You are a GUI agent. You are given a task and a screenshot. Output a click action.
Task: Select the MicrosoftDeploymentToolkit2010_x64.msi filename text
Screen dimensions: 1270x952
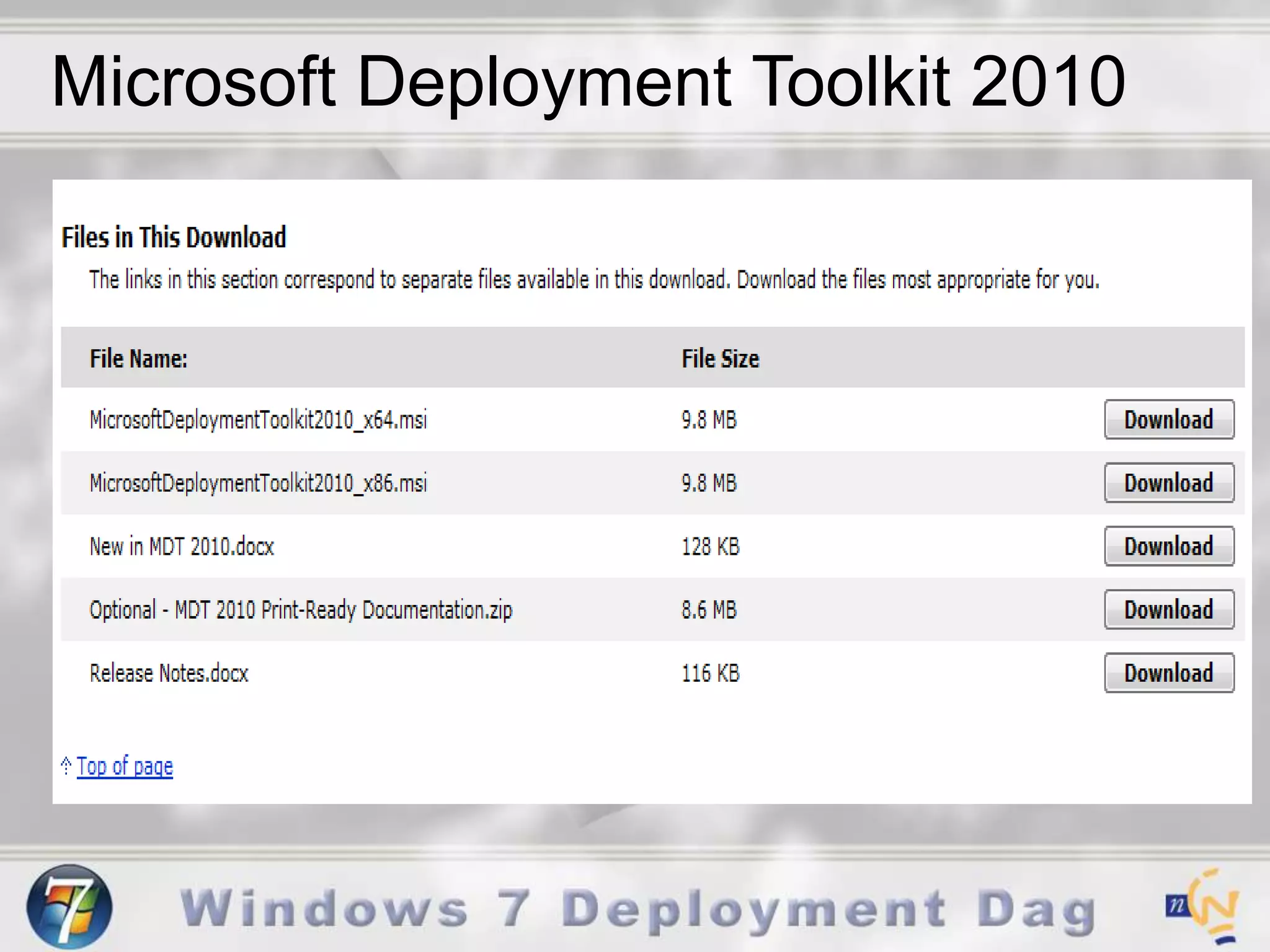coord(258,420)
